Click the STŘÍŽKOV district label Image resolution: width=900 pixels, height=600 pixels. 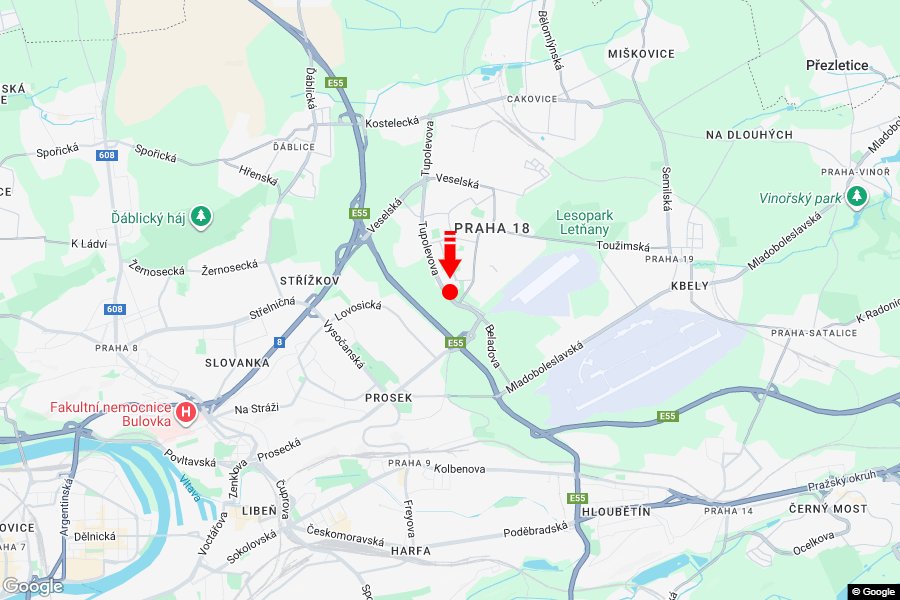coord(309,281)
